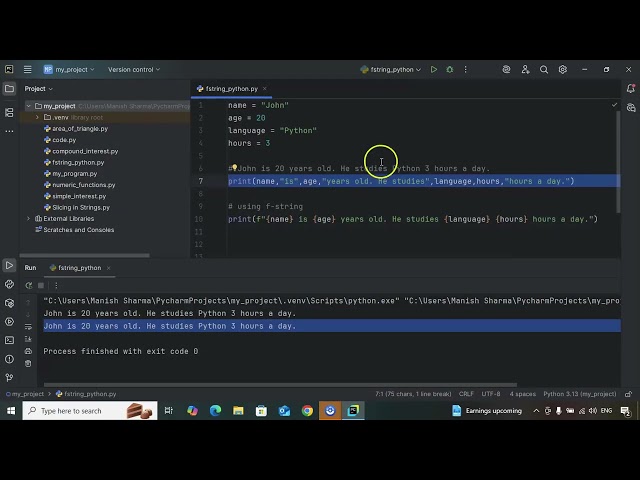
Task: Open the Services sidebar icon
Action: pos(9,322)
